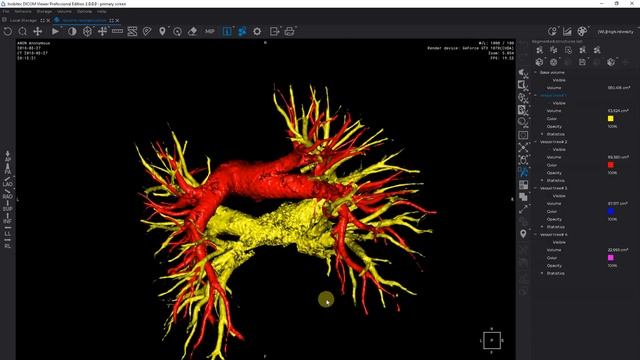Screen dimensions: 640x360
Task: Expand Statistics under Vessel tree# 2
Action: 542,180
